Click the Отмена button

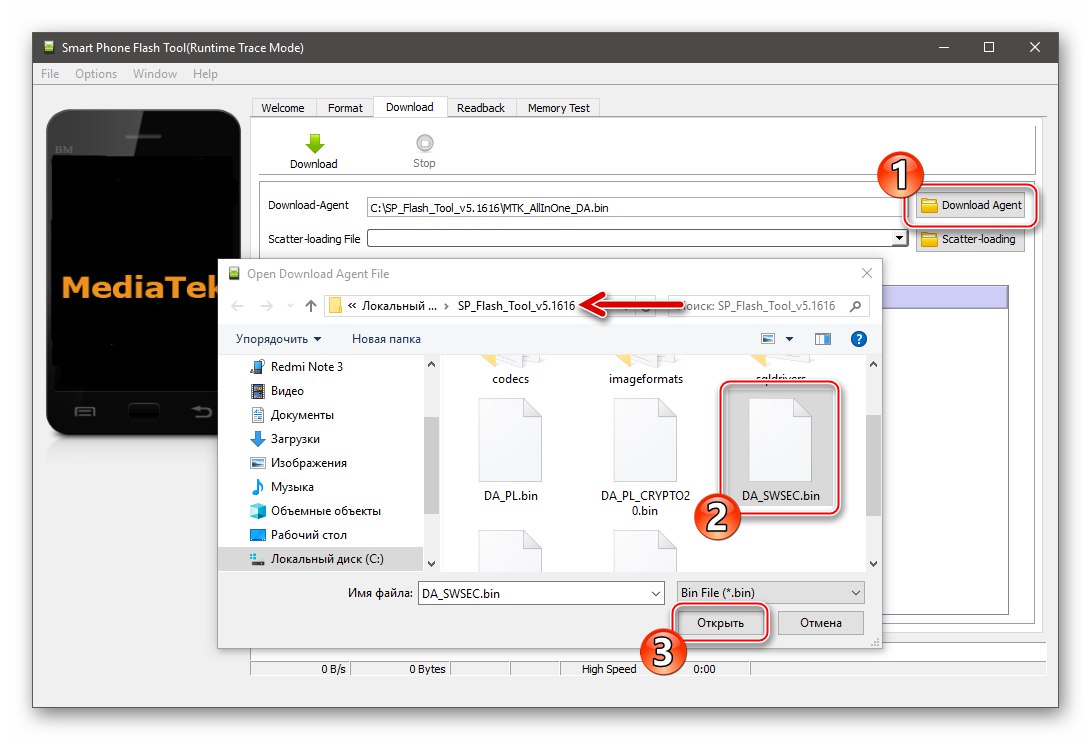pyautogui.click(x=821, y=622)
